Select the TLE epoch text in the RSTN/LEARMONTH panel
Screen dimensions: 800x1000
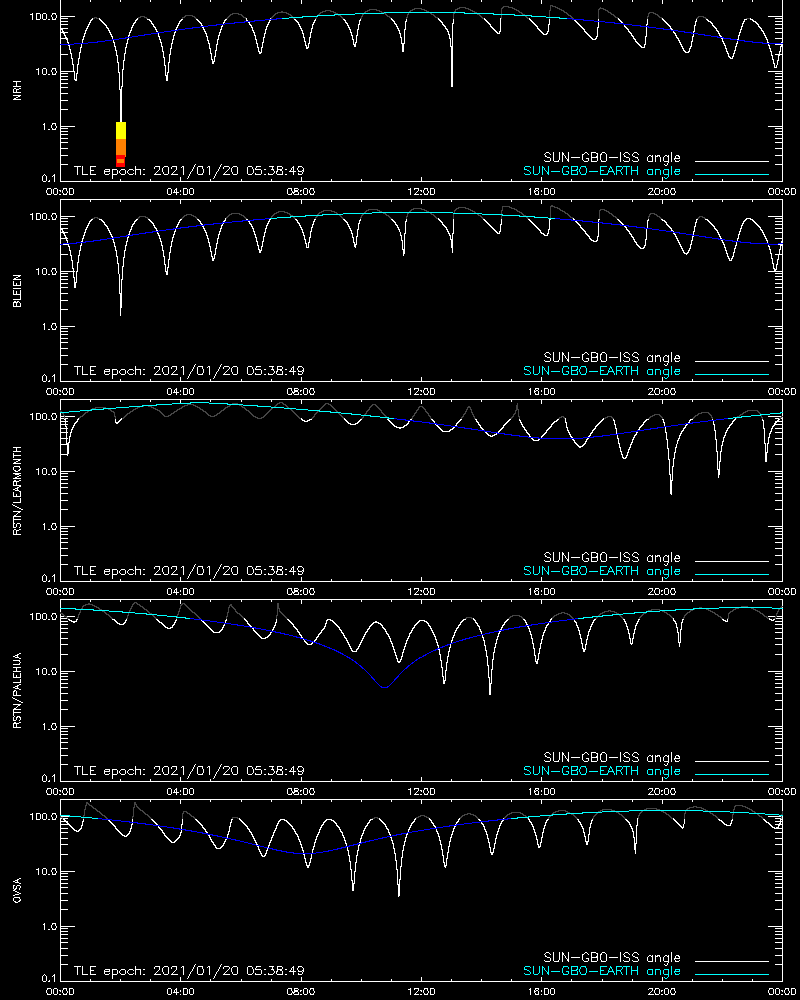(189, 571)
